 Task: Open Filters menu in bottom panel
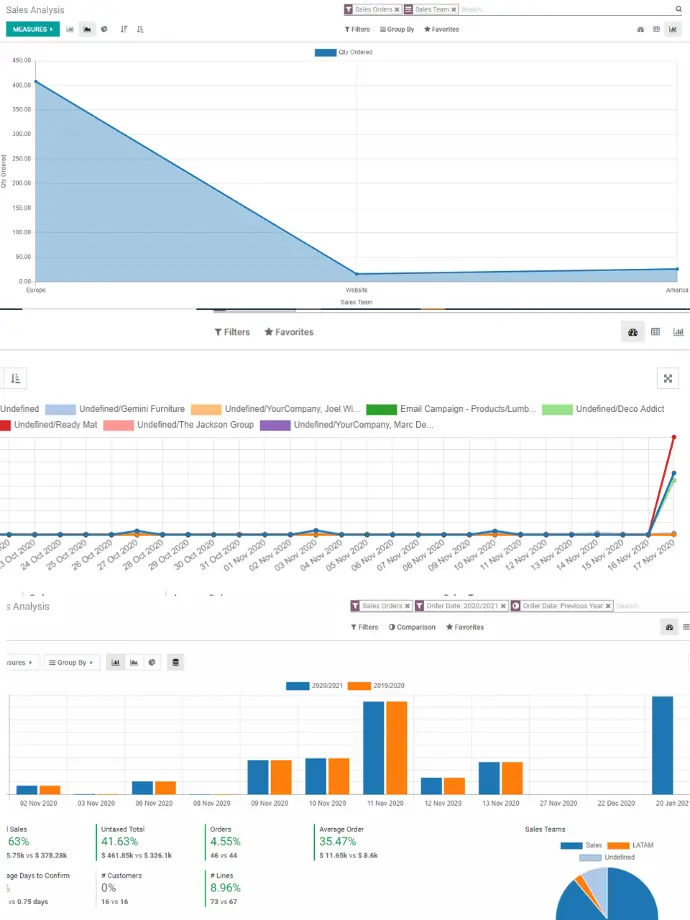(x=364, y=627)
